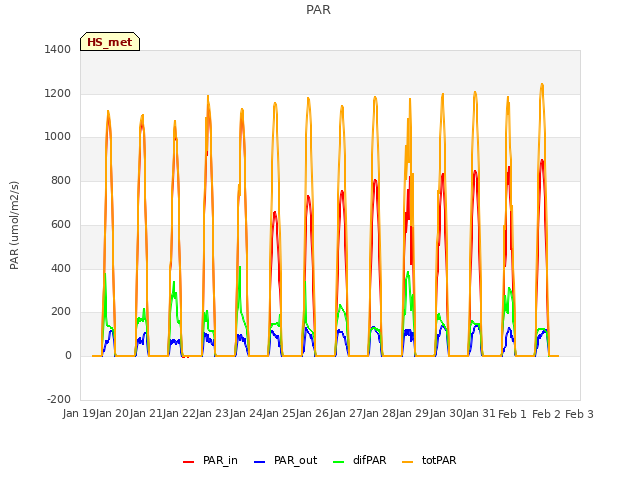This screenshot has height=480, width=640.
Task: Toggle the totPAR legend entry
Action: (x=429, y=460)
